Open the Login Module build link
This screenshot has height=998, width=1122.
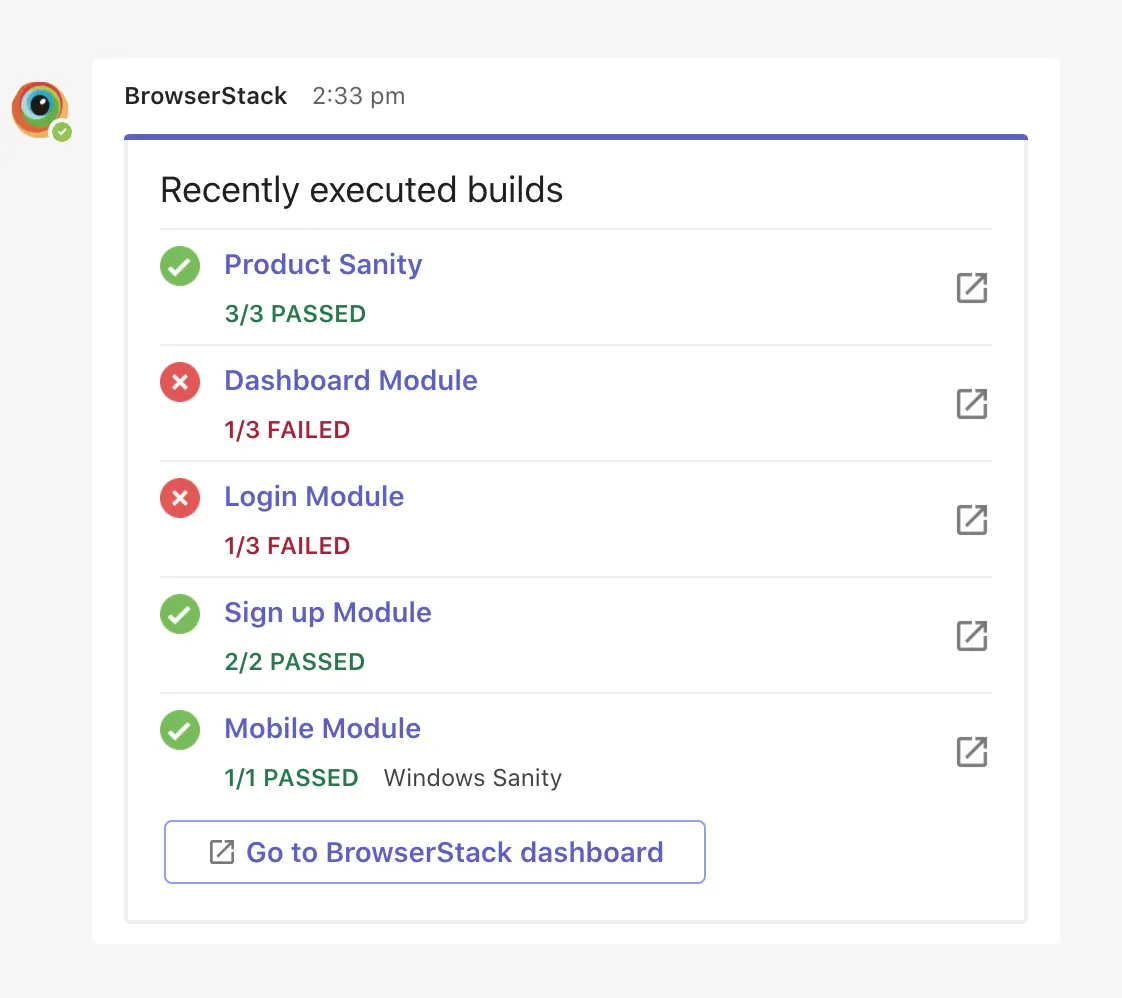(x=314, y=497)
